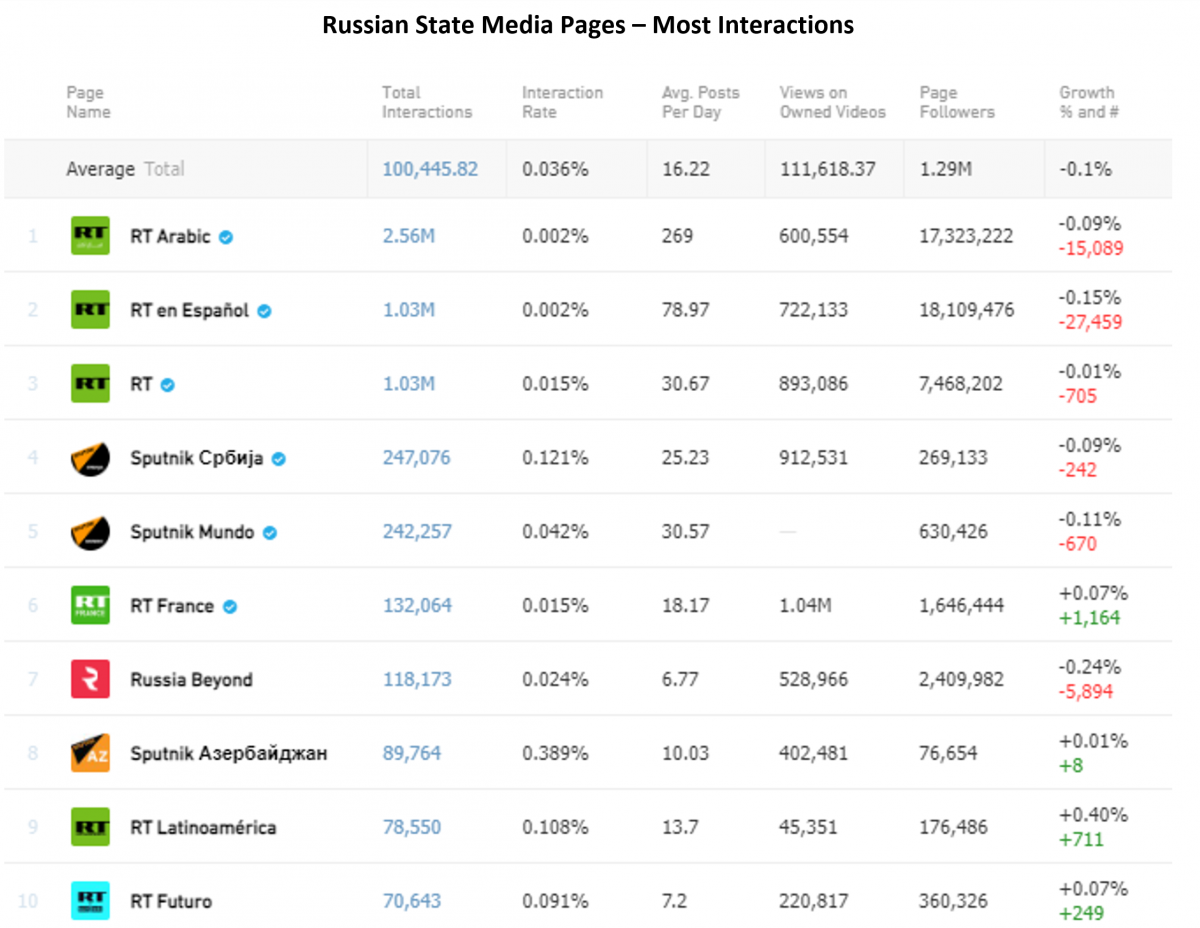Screen dimensions: 1200x928
Task: Open Sputnik Србија interactions 247,076
Action: (x=416, y=458)
